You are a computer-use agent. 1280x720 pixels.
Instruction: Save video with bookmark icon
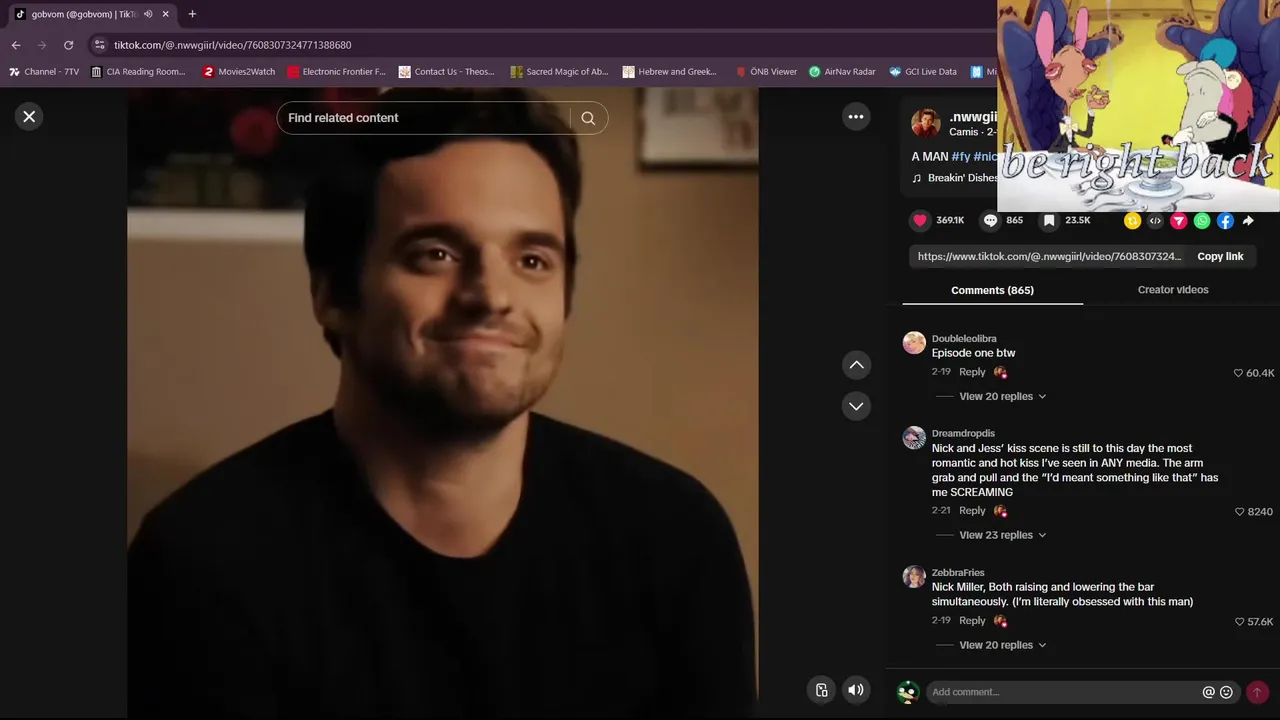point(1049,221)
